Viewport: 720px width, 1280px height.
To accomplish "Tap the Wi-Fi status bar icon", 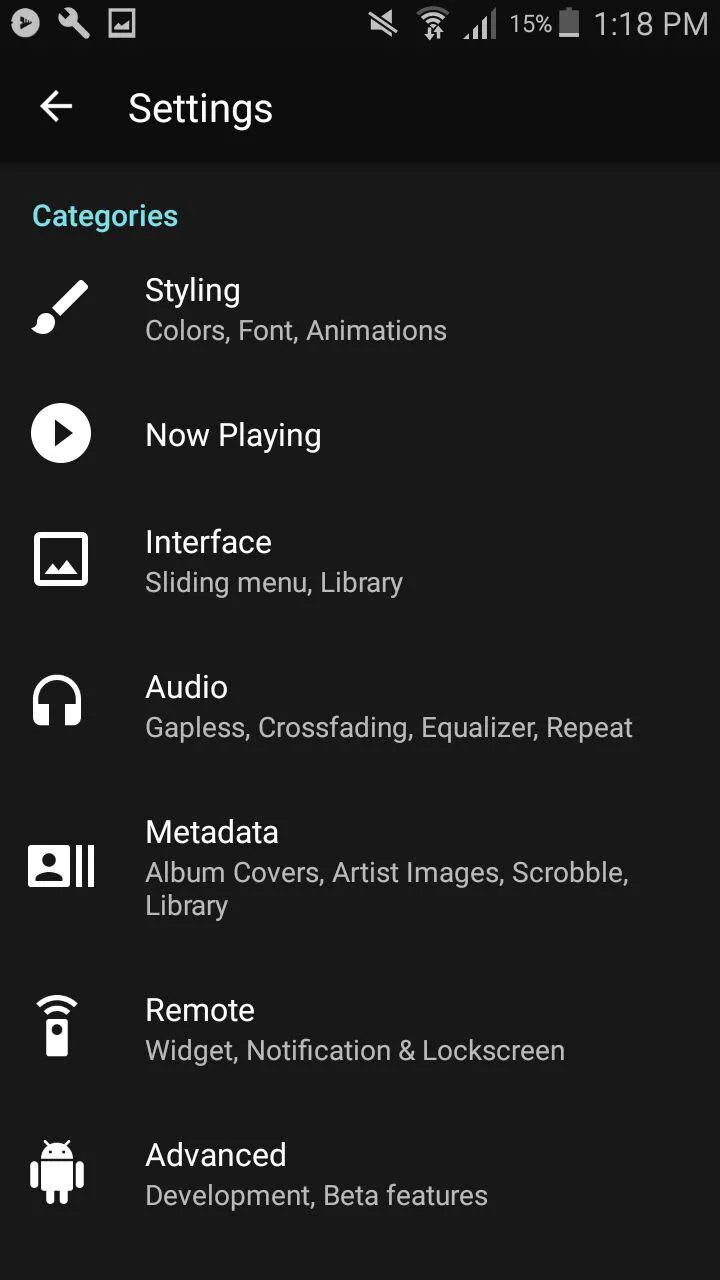I will tap(433, 22).
